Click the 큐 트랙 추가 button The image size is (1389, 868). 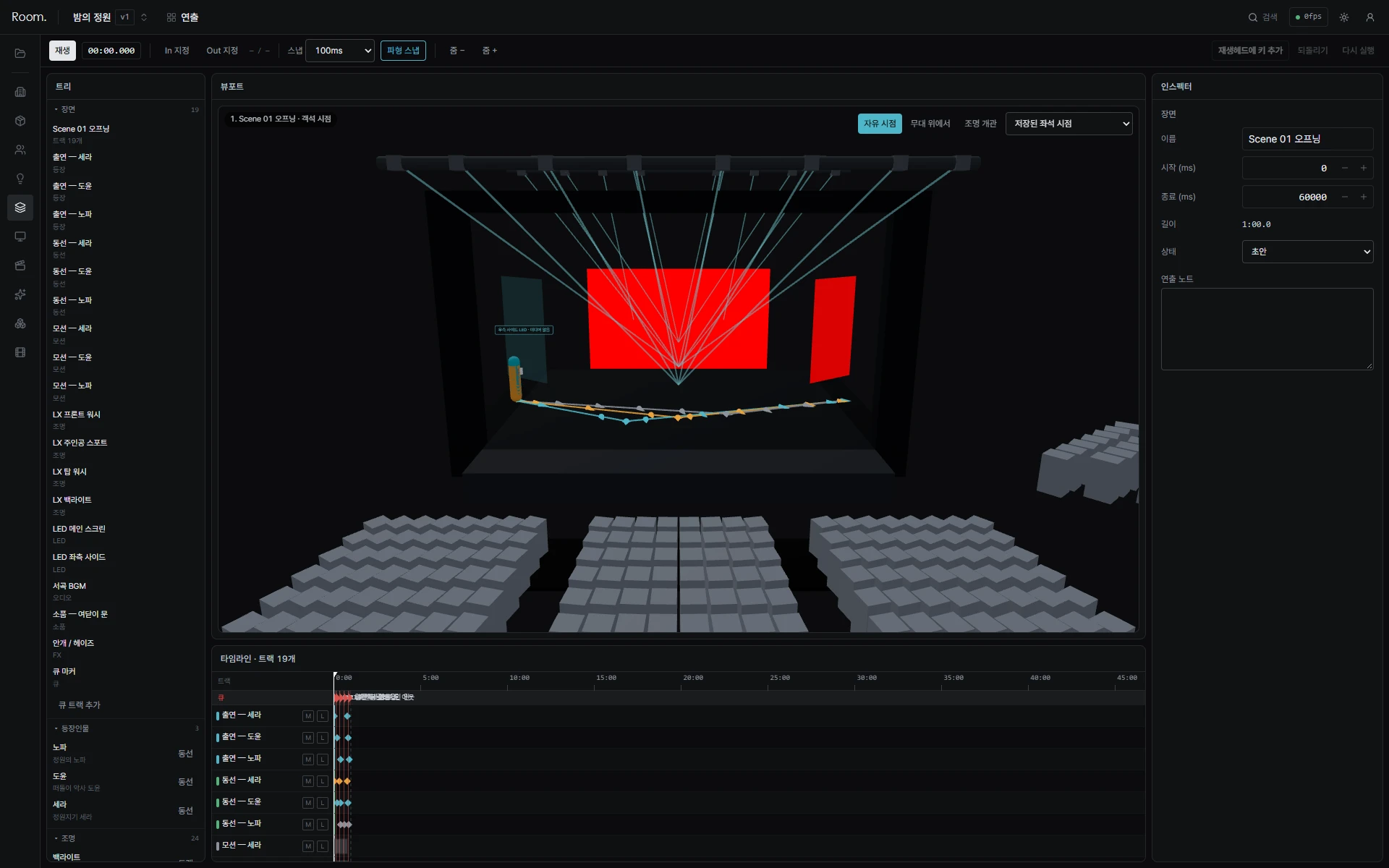(80, 705)
